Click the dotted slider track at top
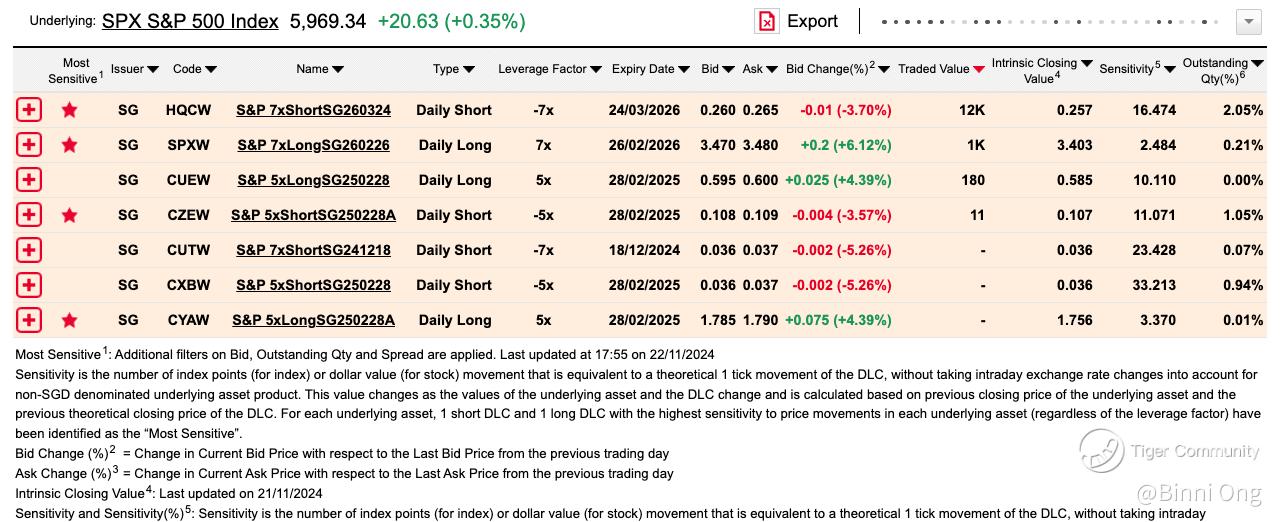The image size is (1286, 522). click(x=1051, y=21)
